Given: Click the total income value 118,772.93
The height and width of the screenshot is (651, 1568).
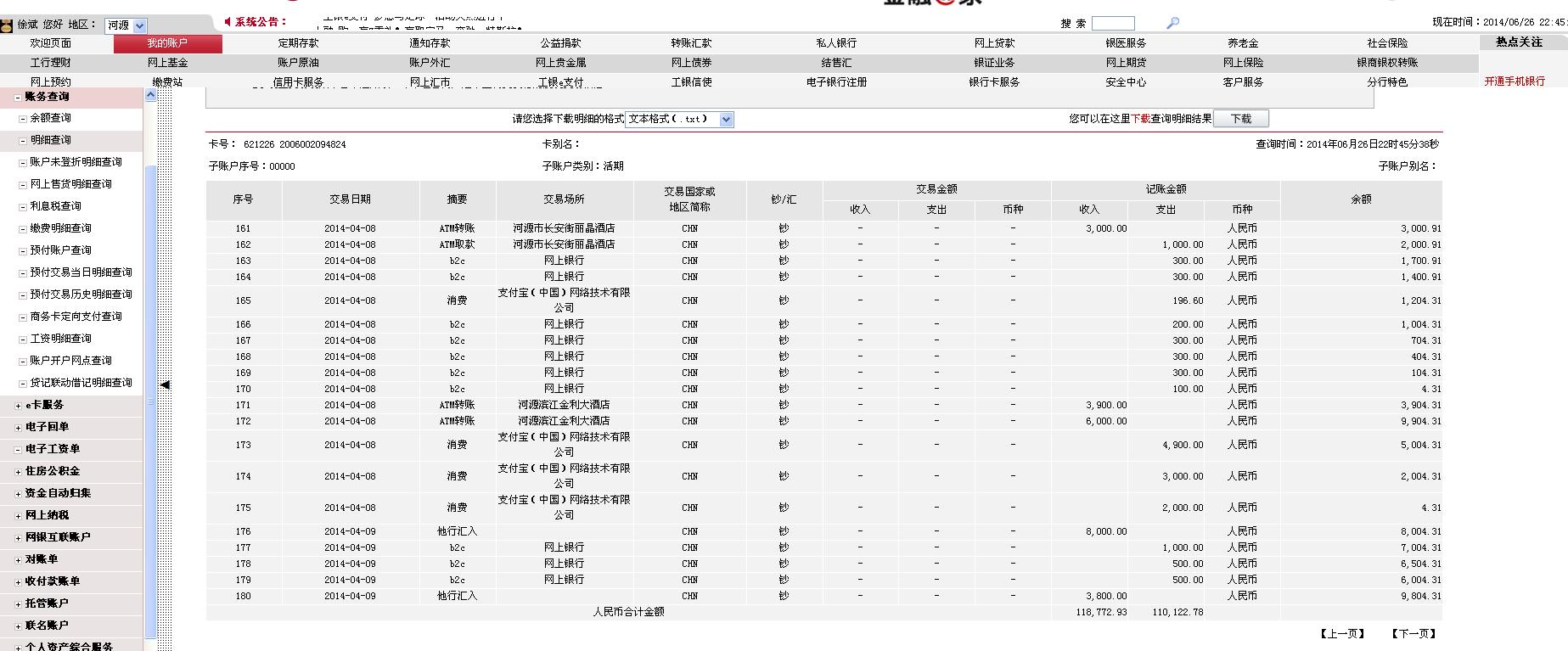Looking at the screenshot, I should [1101, 613].
